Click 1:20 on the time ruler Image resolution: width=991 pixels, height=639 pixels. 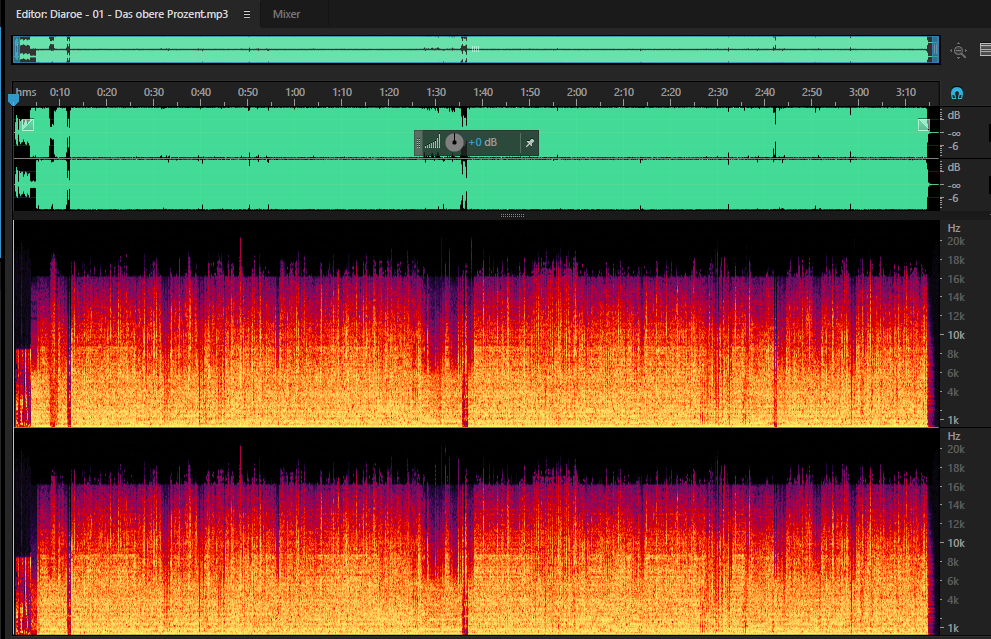tap(389, 92)
